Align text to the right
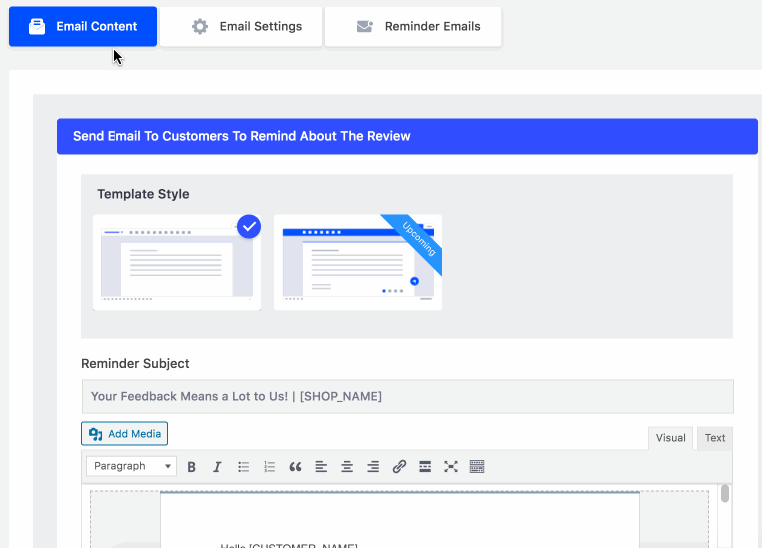Screen dimensions: 762x548 [373, 466]
